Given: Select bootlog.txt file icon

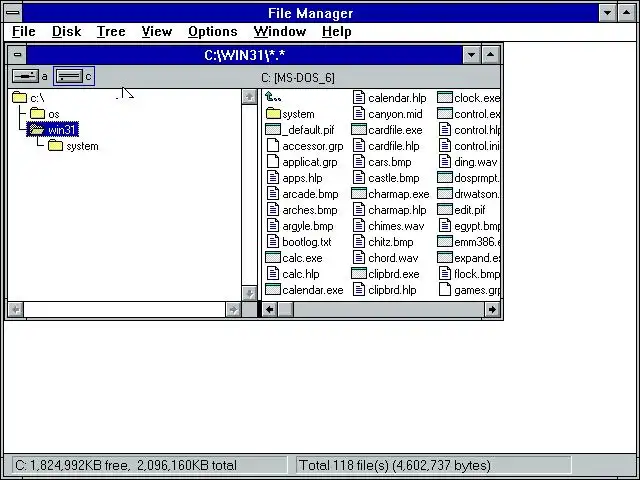Looking at the screenshot, I should pyautogui.click(x=273, y=242).
